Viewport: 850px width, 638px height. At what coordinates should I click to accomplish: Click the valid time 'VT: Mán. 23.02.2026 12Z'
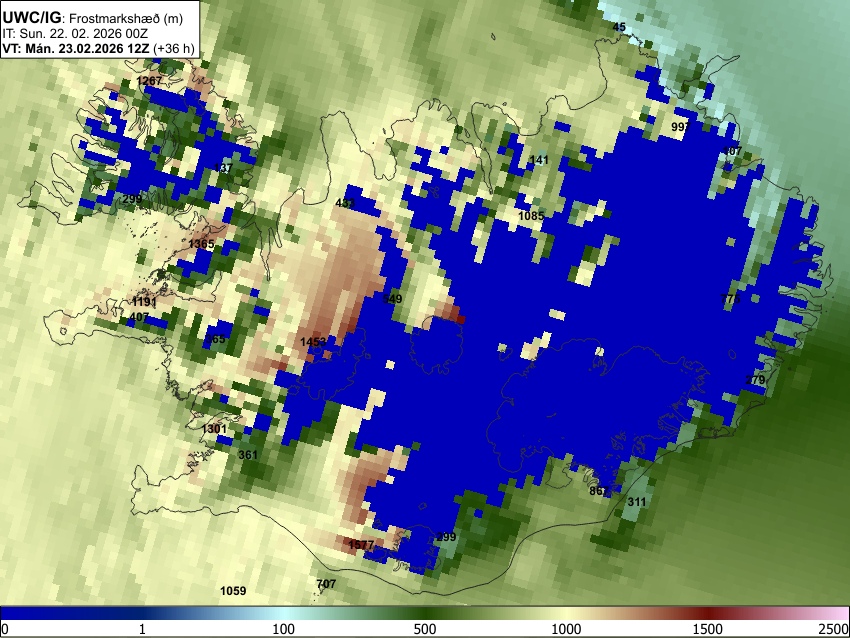pyautogui.click(x=76, y=48)
